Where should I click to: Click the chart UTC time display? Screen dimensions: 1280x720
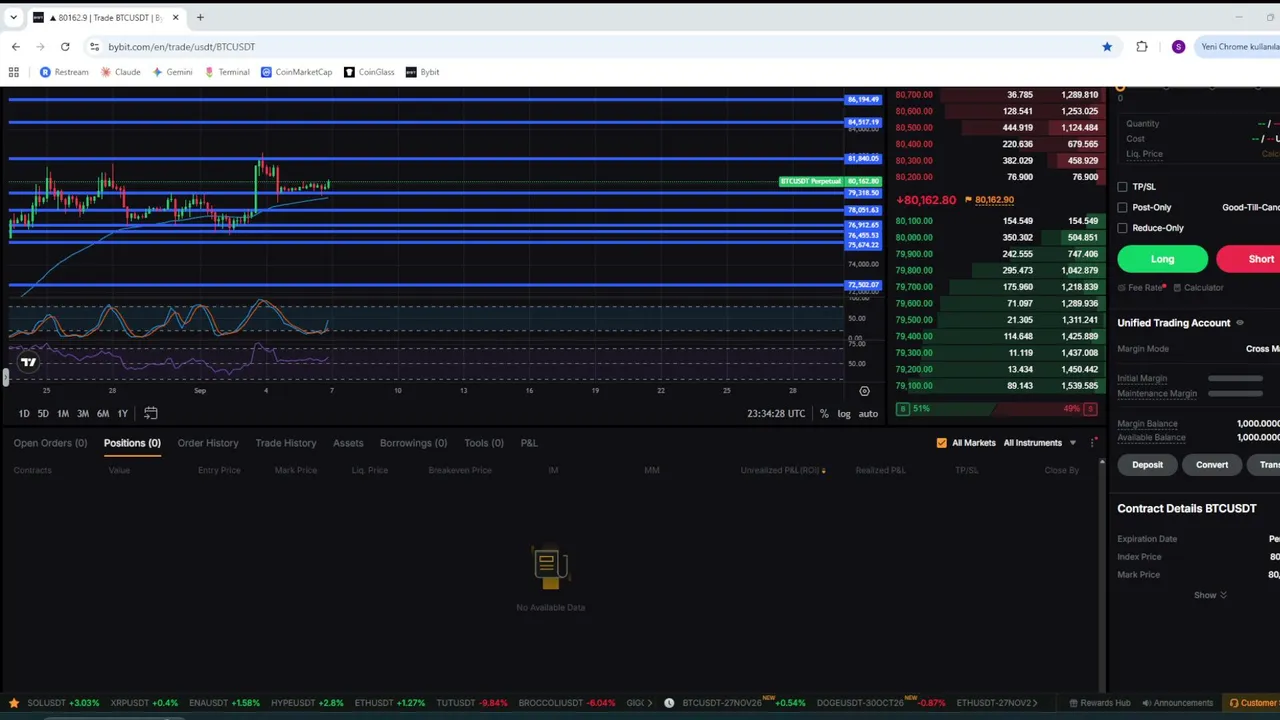click(x=776, y=414)
